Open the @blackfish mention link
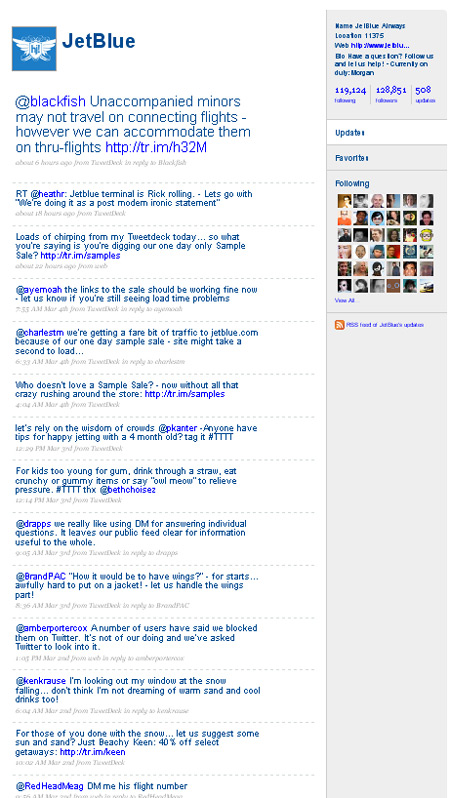The height and width of the screenshot is (798, 450). tap(50, 102)
